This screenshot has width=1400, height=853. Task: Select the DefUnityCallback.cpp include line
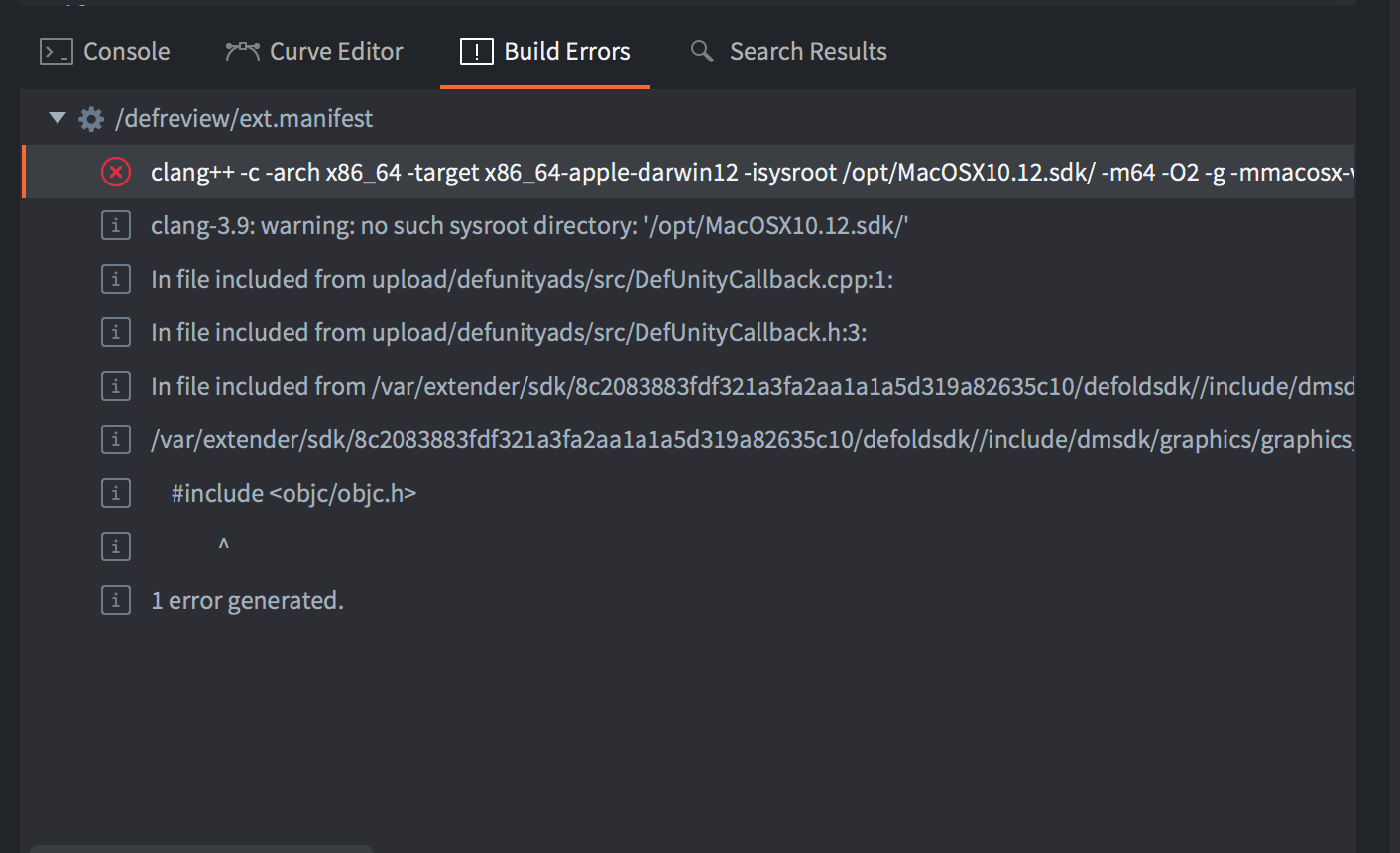(x=496, y=279)
